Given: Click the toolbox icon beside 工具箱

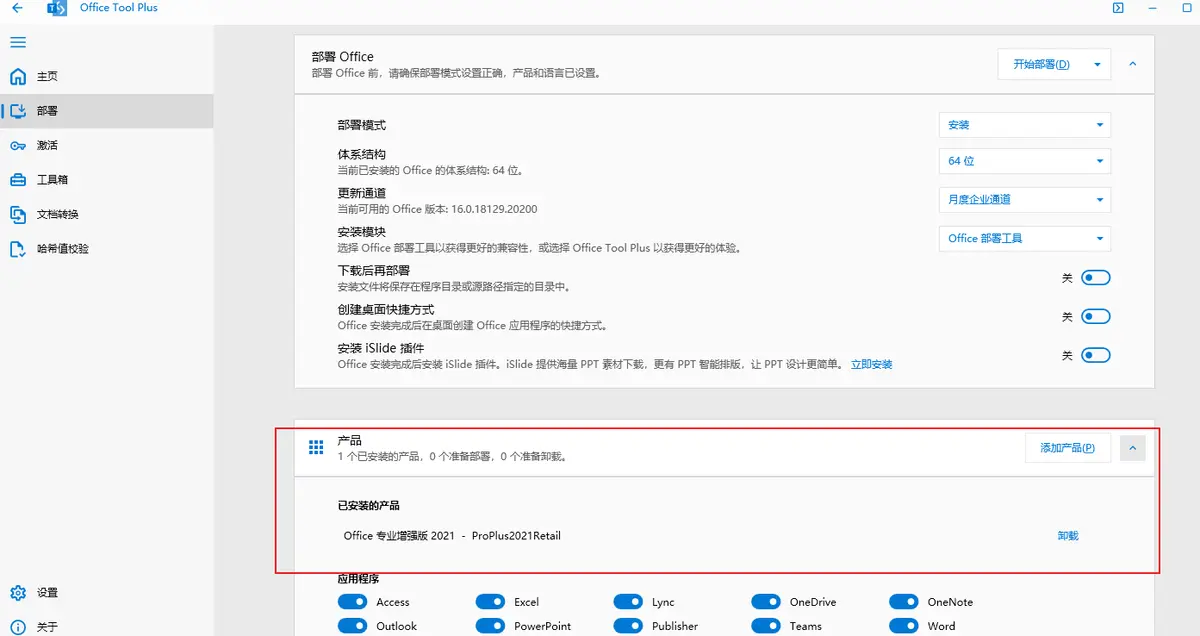Looking at the screenshot, I should click(18, 180).
